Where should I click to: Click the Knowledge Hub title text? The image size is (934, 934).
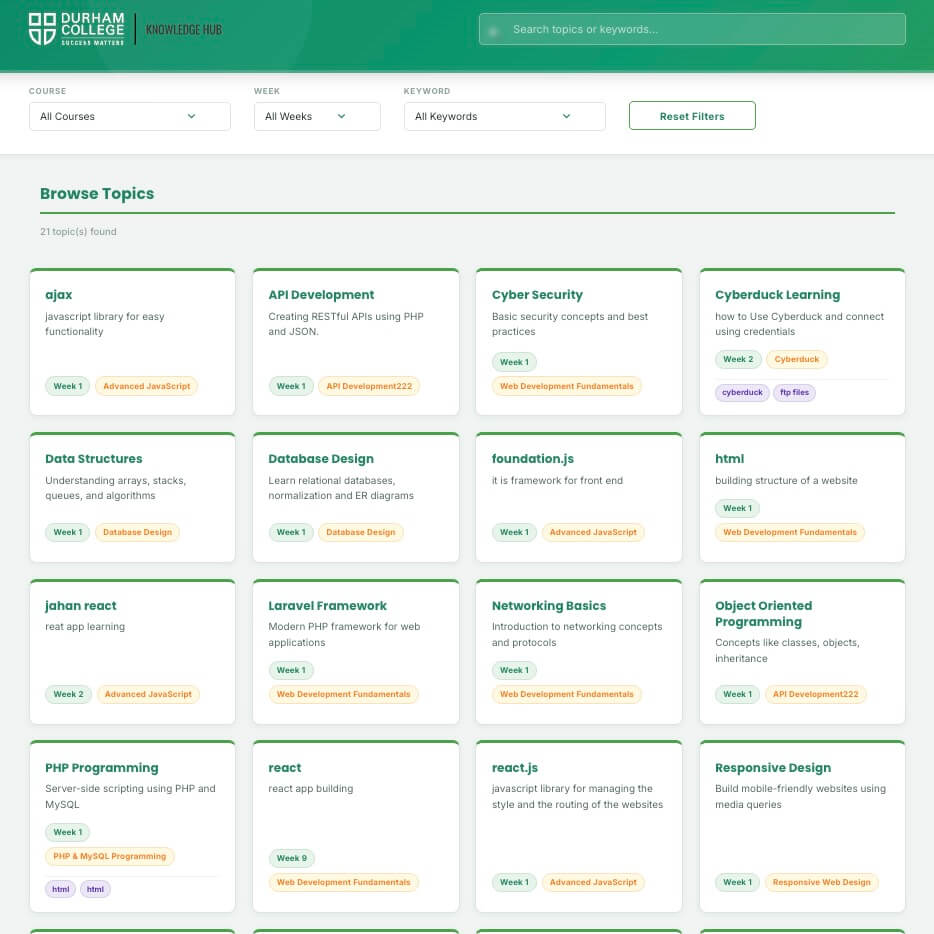pyautogui.click(x=183, y=29)
